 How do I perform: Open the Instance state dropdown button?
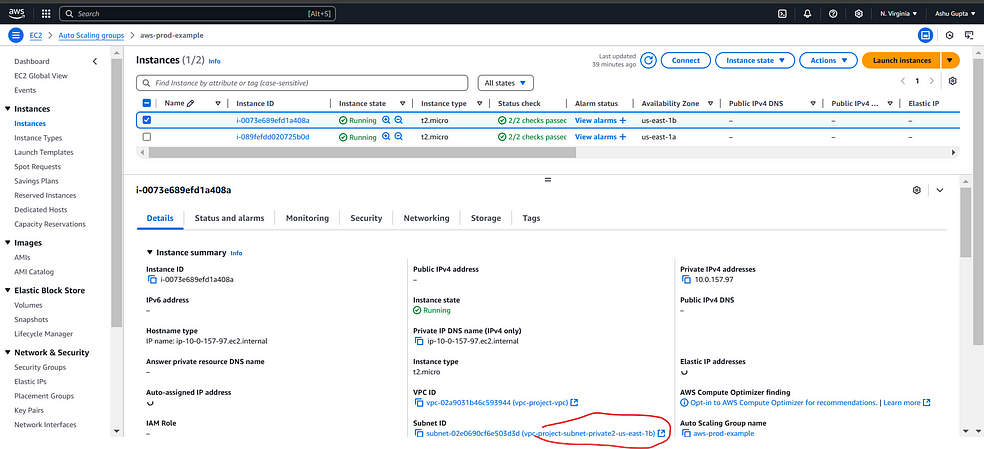pos(755,60)
